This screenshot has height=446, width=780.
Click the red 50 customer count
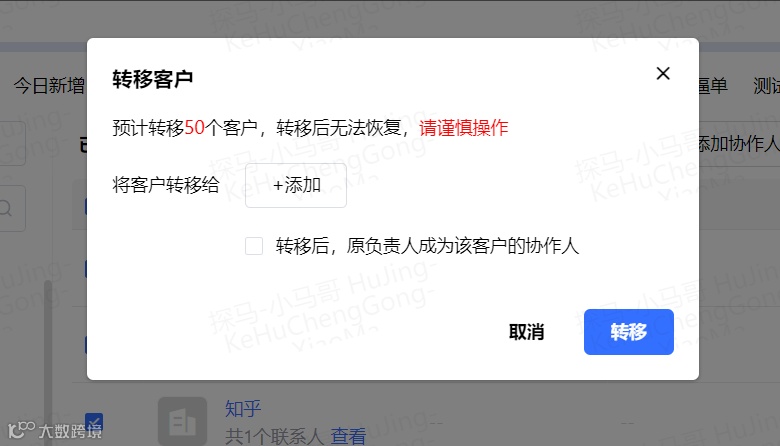(195, 128)
